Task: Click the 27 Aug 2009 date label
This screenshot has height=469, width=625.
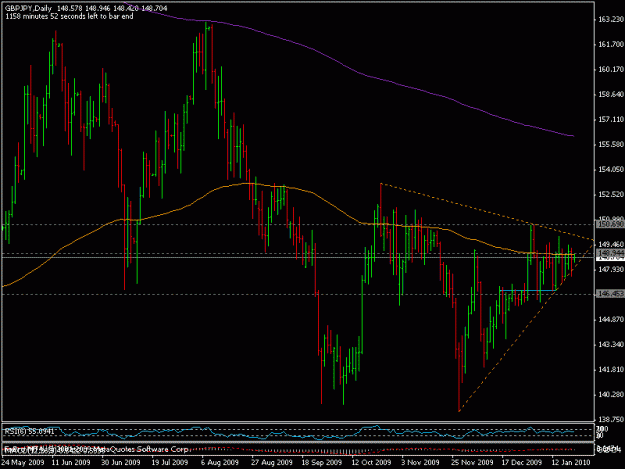Action: click(271, 463)
